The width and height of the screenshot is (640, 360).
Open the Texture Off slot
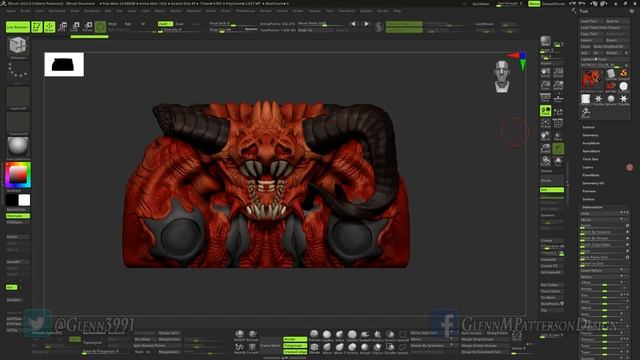[x=18, y=123]
